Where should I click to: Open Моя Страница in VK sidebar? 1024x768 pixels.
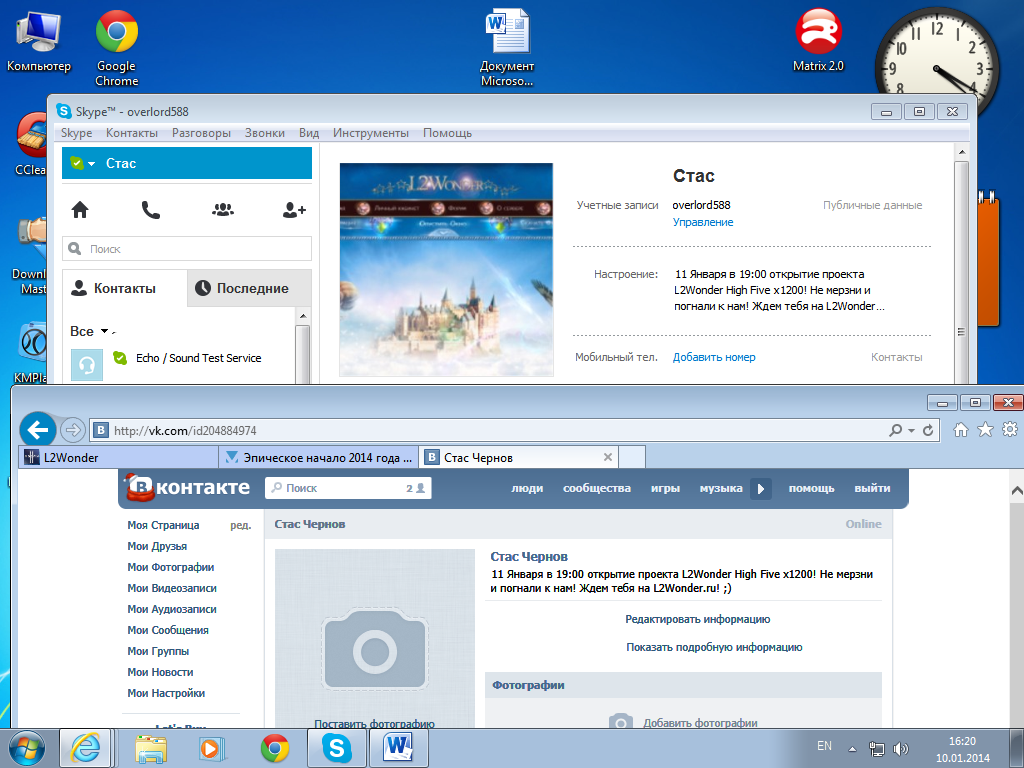point(163,525)
